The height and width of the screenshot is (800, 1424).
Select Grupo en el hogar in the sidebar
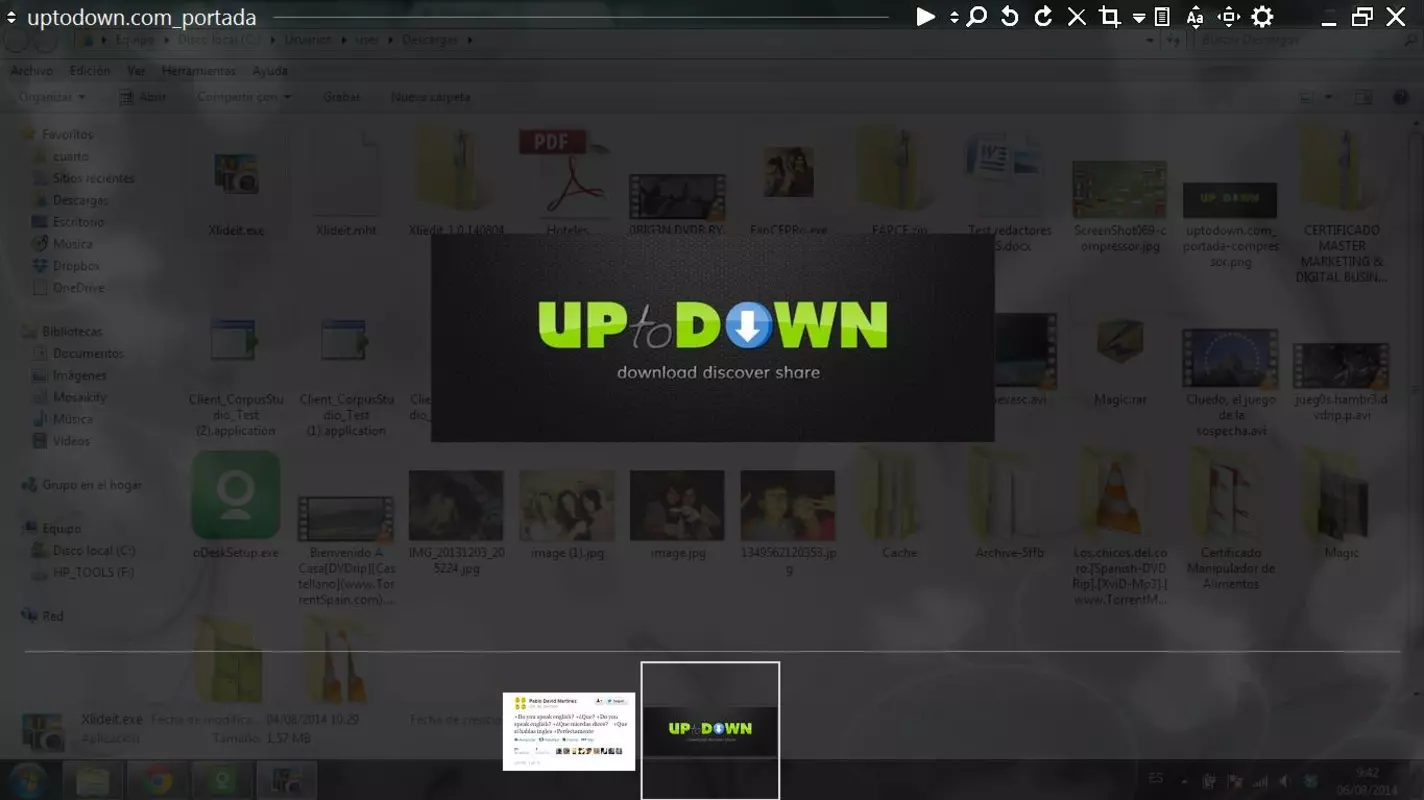(92, 485)
